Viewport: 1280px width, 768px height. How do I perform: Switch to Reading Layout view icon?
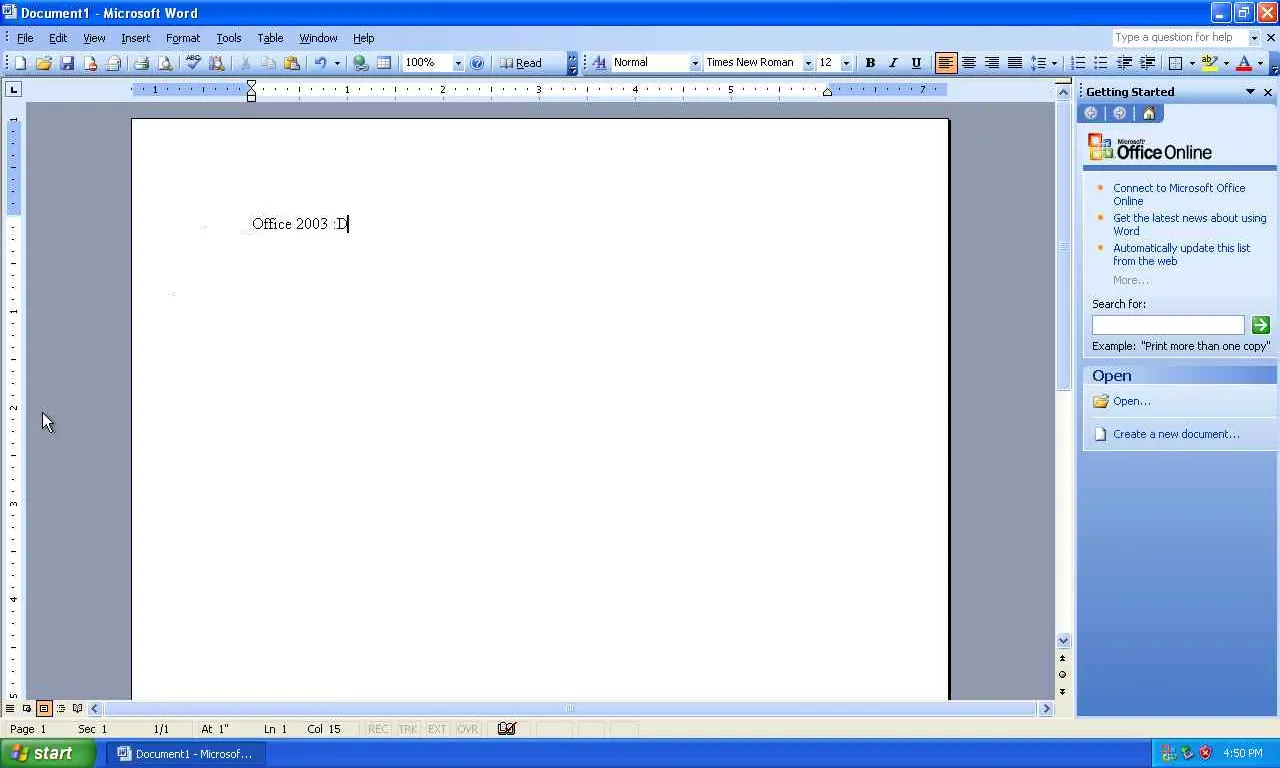click(x=78, y=709)
